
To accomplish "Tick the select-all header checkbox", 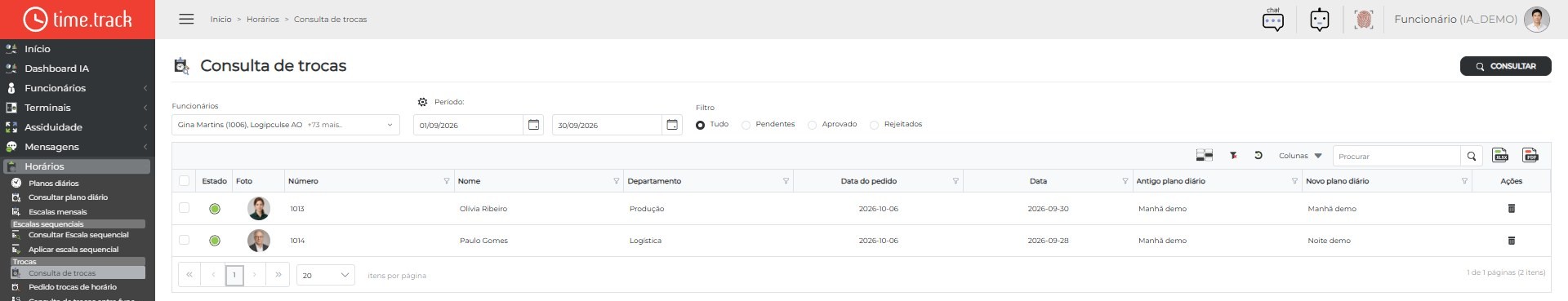I will [184, 181].
